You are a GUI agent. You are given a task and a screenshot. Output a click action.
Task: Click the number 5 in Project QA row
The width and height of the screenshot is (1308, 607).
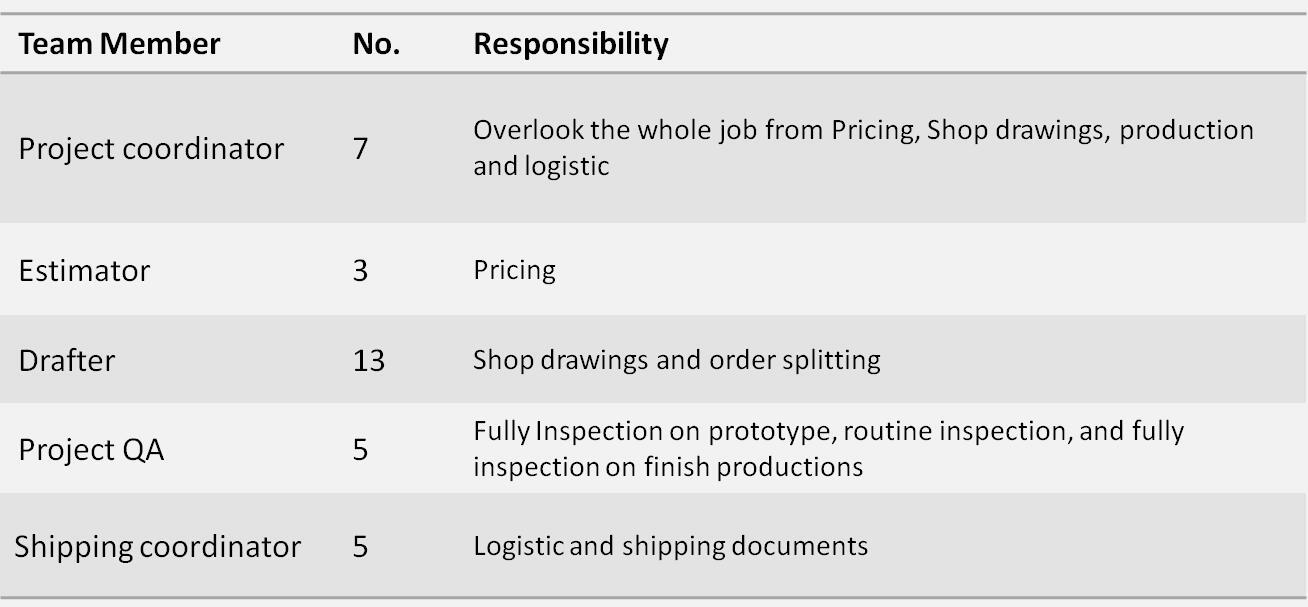tap(361, 450)
